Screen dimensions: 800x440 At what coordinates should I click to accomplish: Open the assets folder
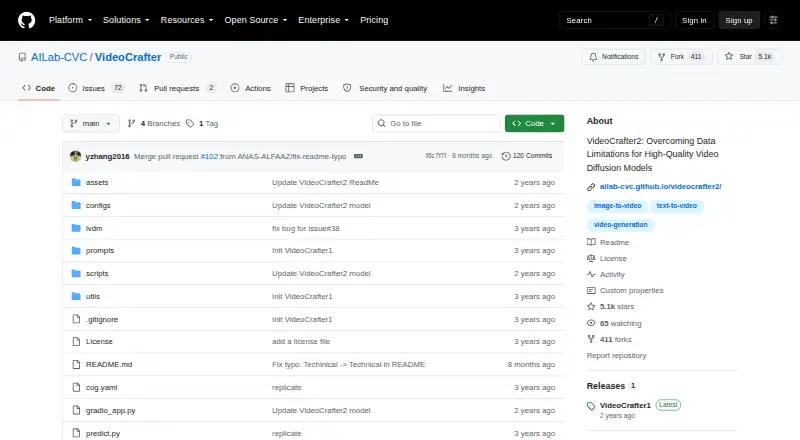pos(97,182)
